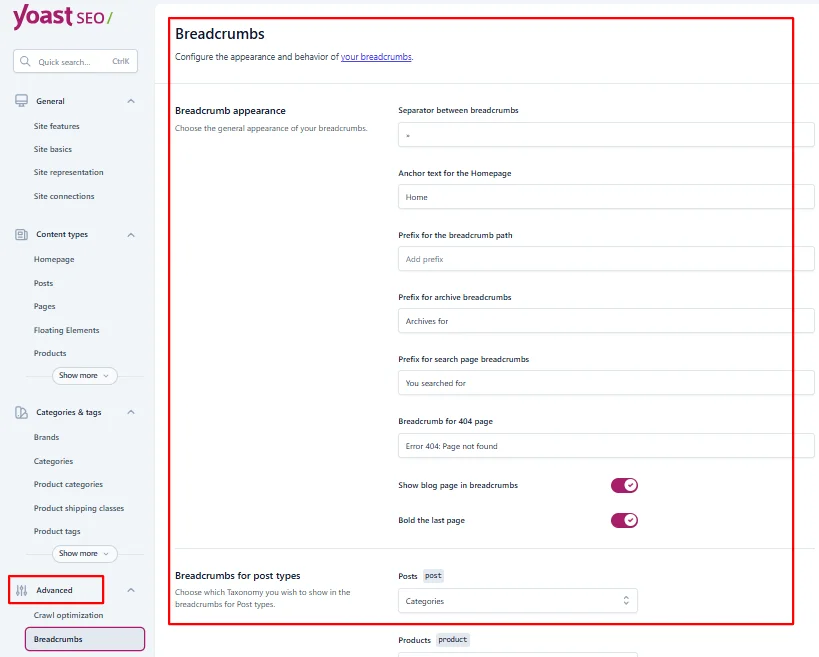Click the 'post' tag badge
The width and height of the screenshot is (819, 657).
pyautogui.click(x=433, y=576)
